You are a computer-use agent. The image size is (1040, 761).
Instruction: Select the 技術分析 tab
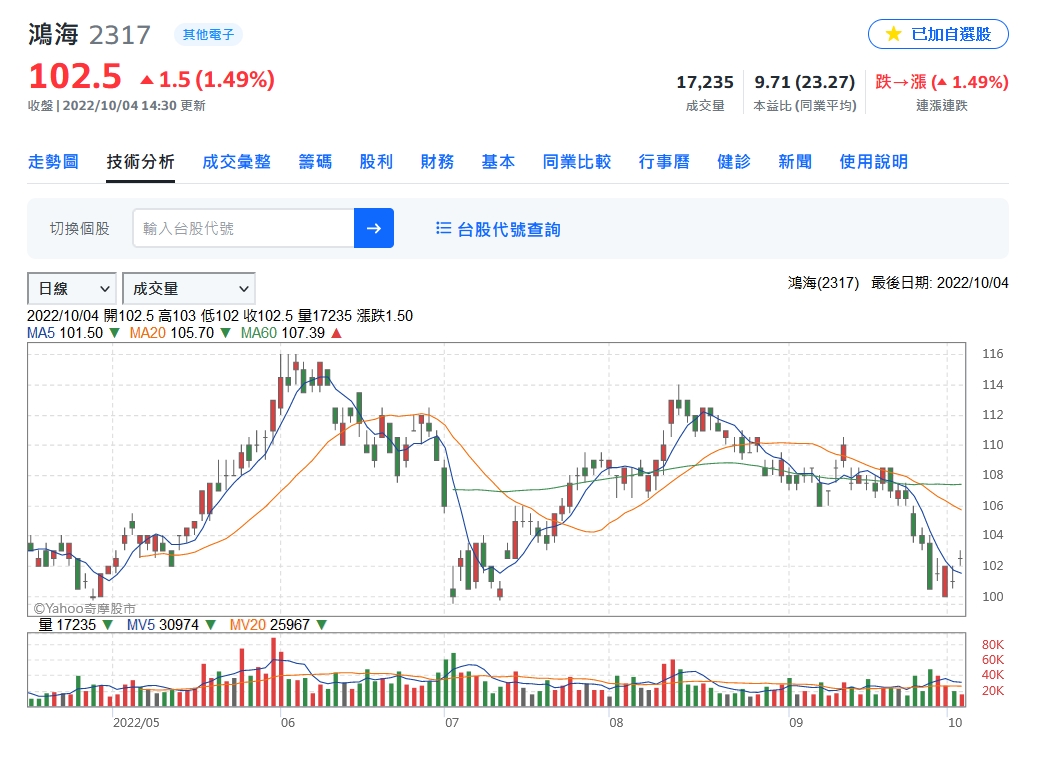tap(141, 162)
